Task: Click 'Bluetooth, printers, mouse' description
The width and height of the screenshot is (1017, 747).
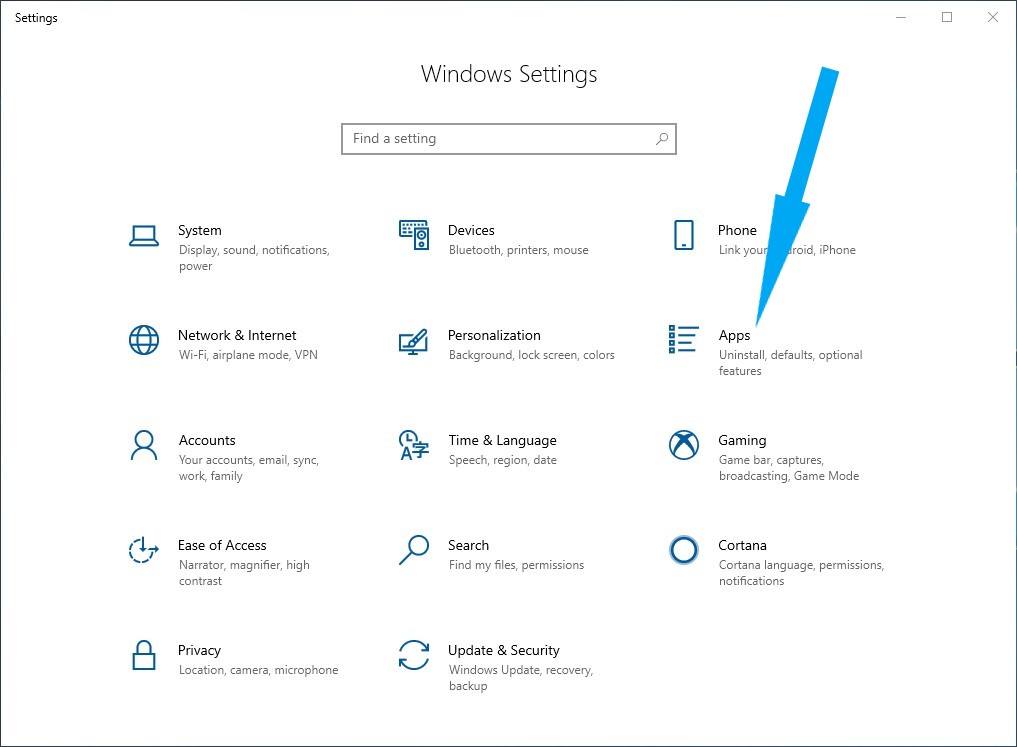Action: 518,250
